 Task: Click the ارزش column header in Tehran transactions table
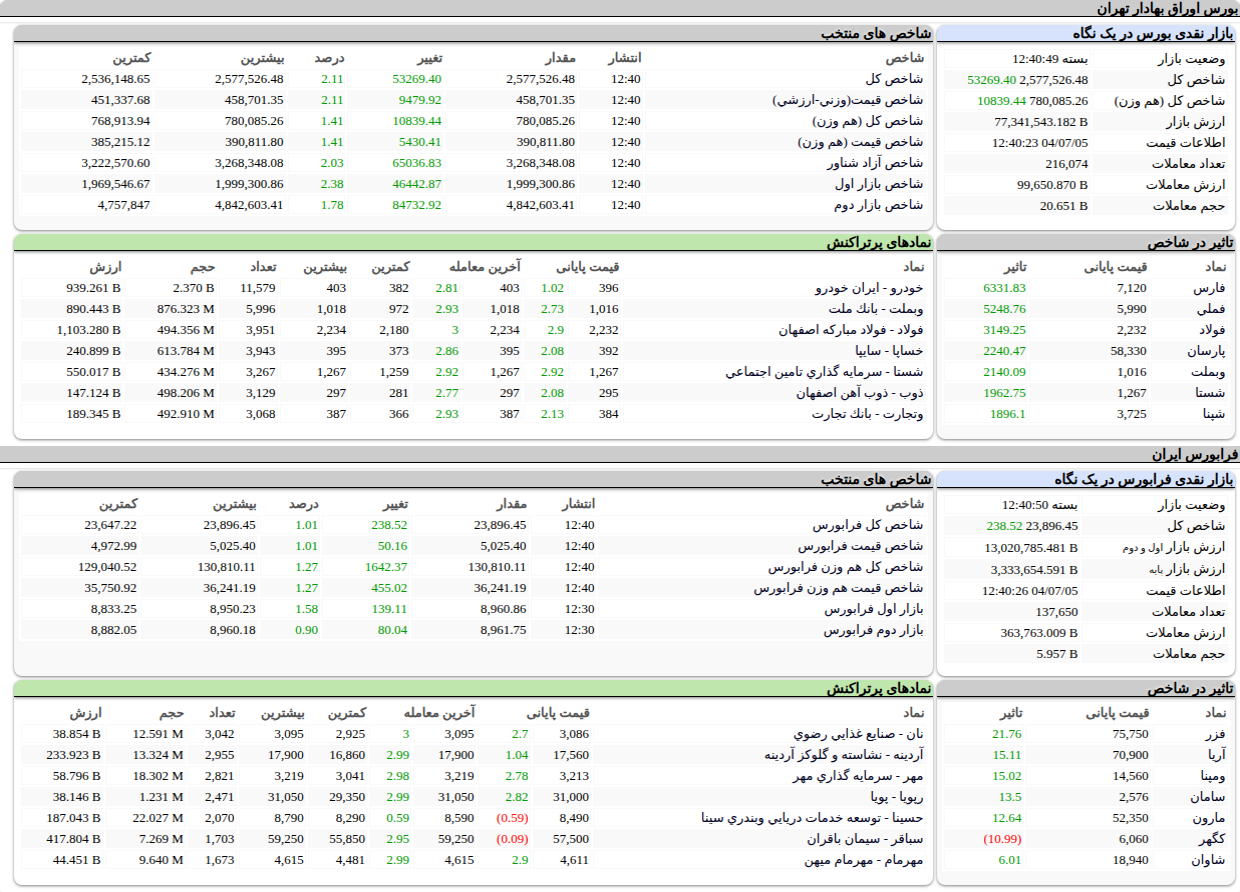pos(106,267)
